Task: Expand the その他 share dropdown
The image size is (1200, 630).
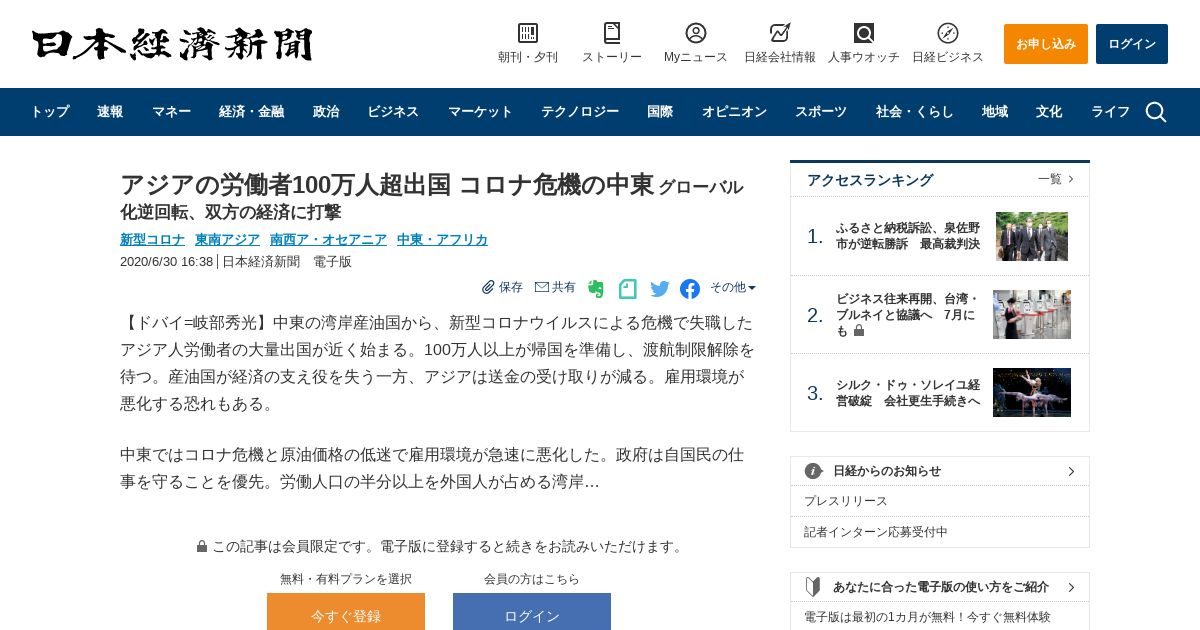Action: click(x=733, y=287)
